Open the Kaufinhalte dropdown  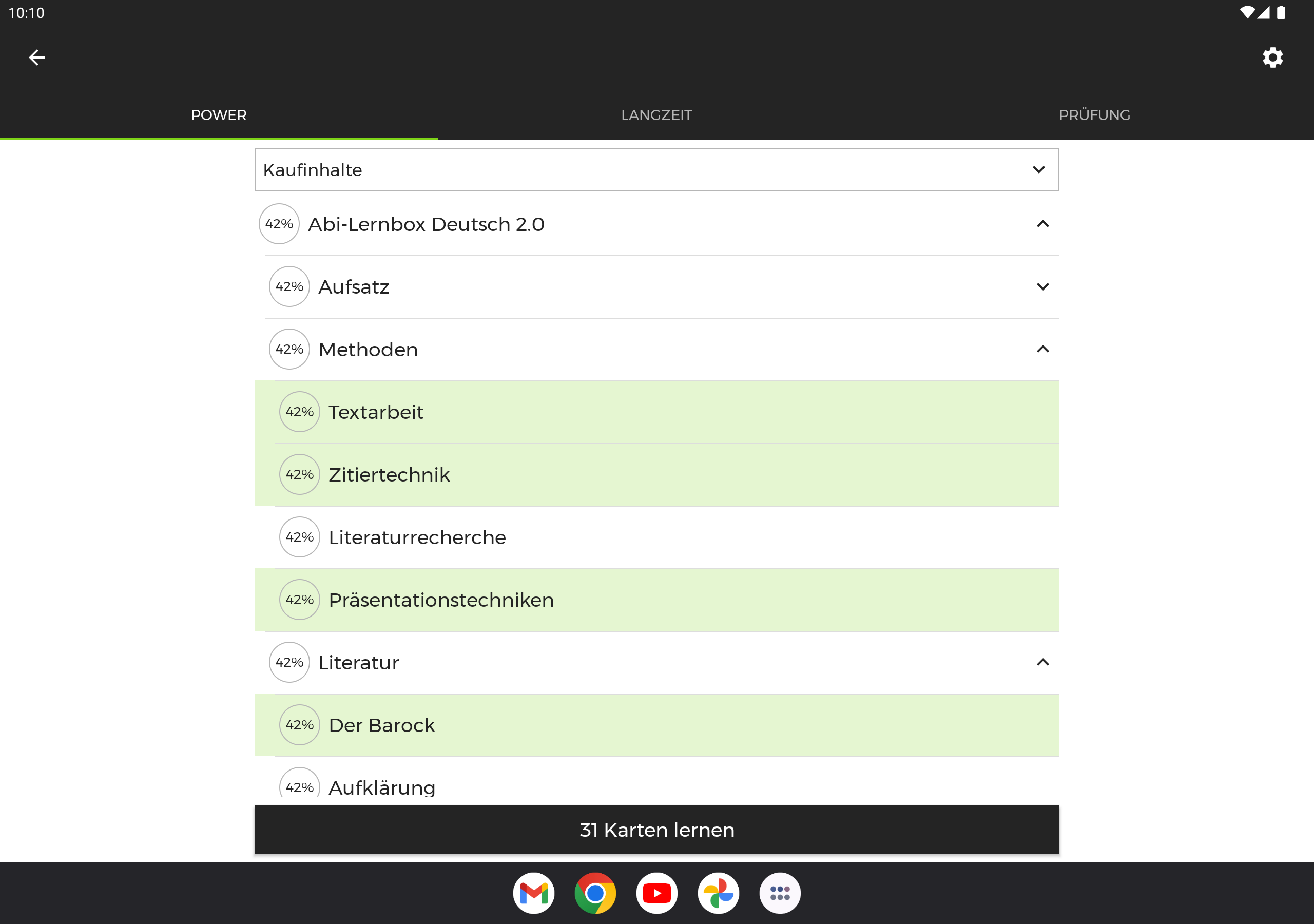pos(656,169)
